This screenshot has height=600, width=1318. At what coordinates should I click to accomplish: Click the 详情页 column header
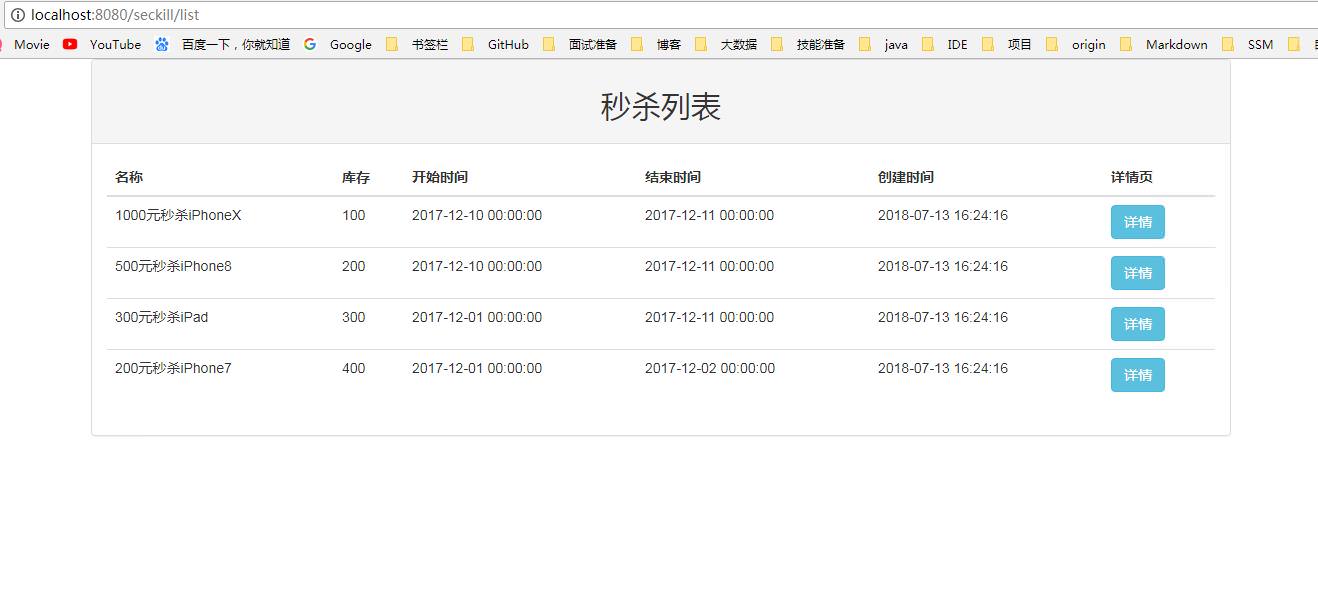pyautogui.click(x=1132, y=177)
